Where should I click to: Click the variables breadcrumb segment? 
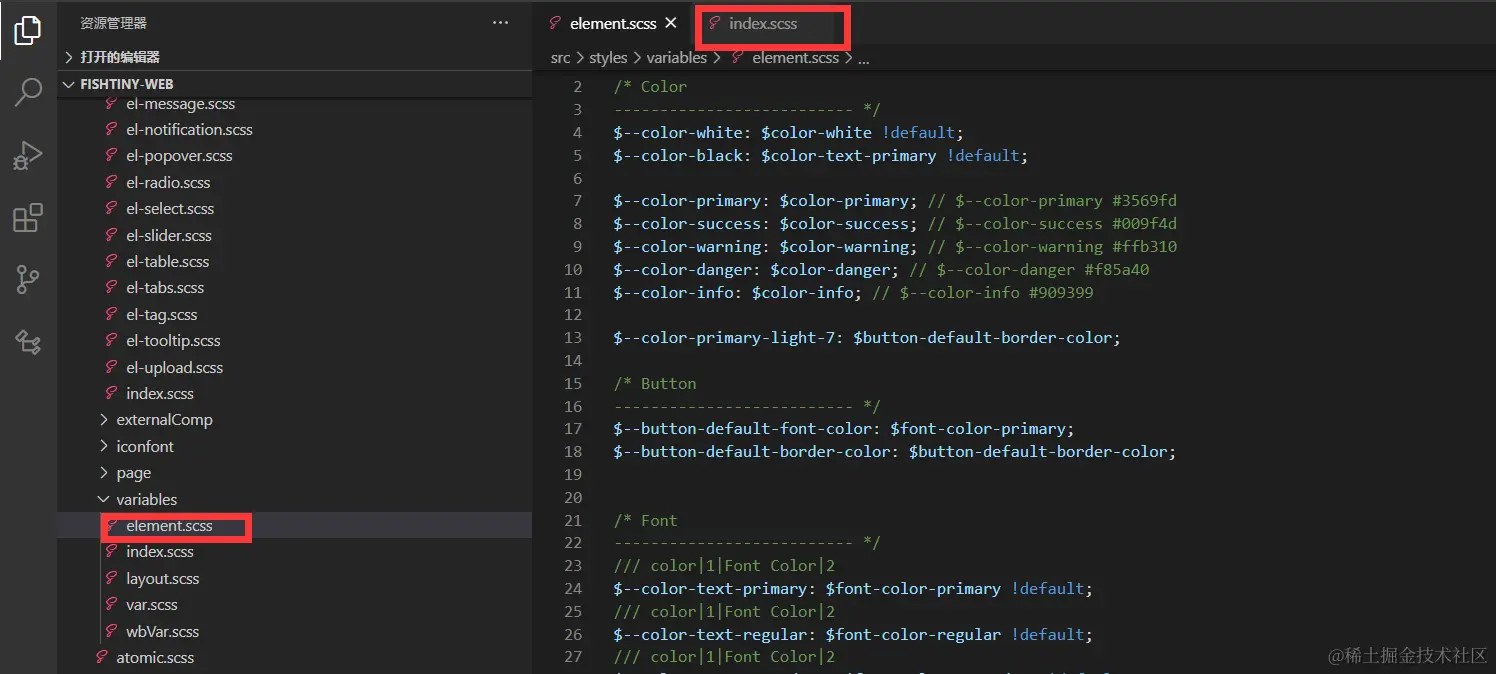point(677,58)
